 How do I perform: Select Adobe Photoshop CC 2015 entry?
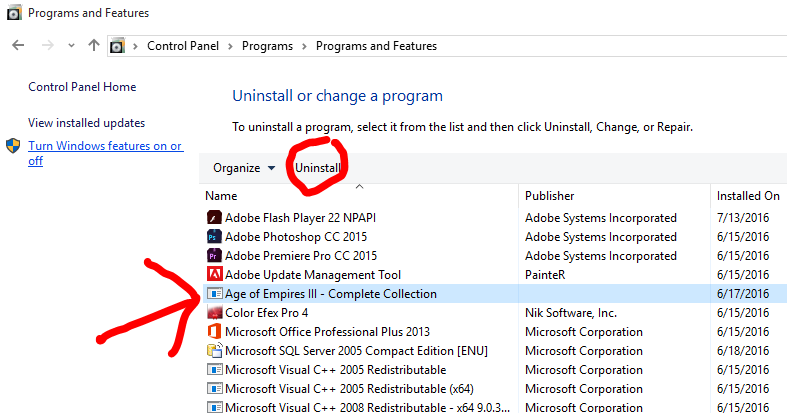pyautogui.click(x=296, y=237)
